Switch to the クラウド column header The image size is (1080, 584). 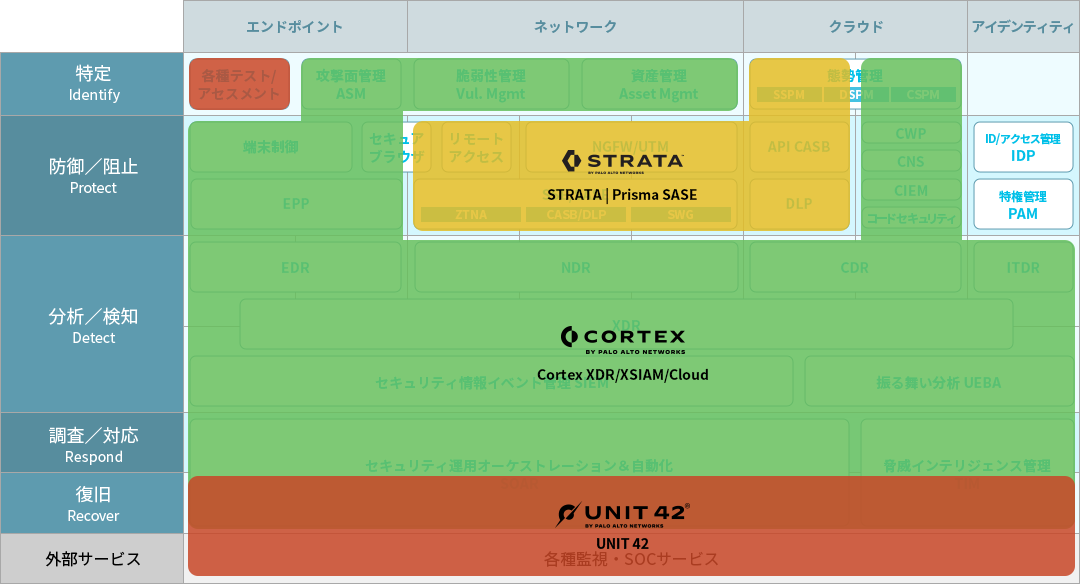(x=855, y=25)
